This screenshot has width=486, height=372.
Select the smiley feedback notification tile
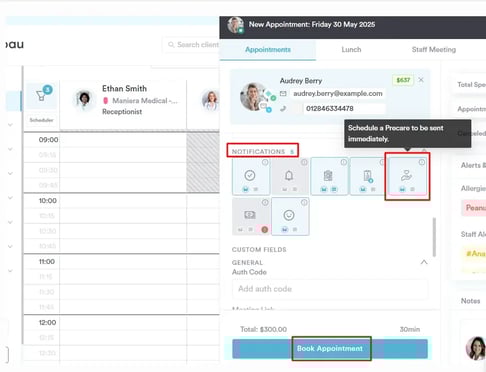pyautogui.click(x=290, y=216)
